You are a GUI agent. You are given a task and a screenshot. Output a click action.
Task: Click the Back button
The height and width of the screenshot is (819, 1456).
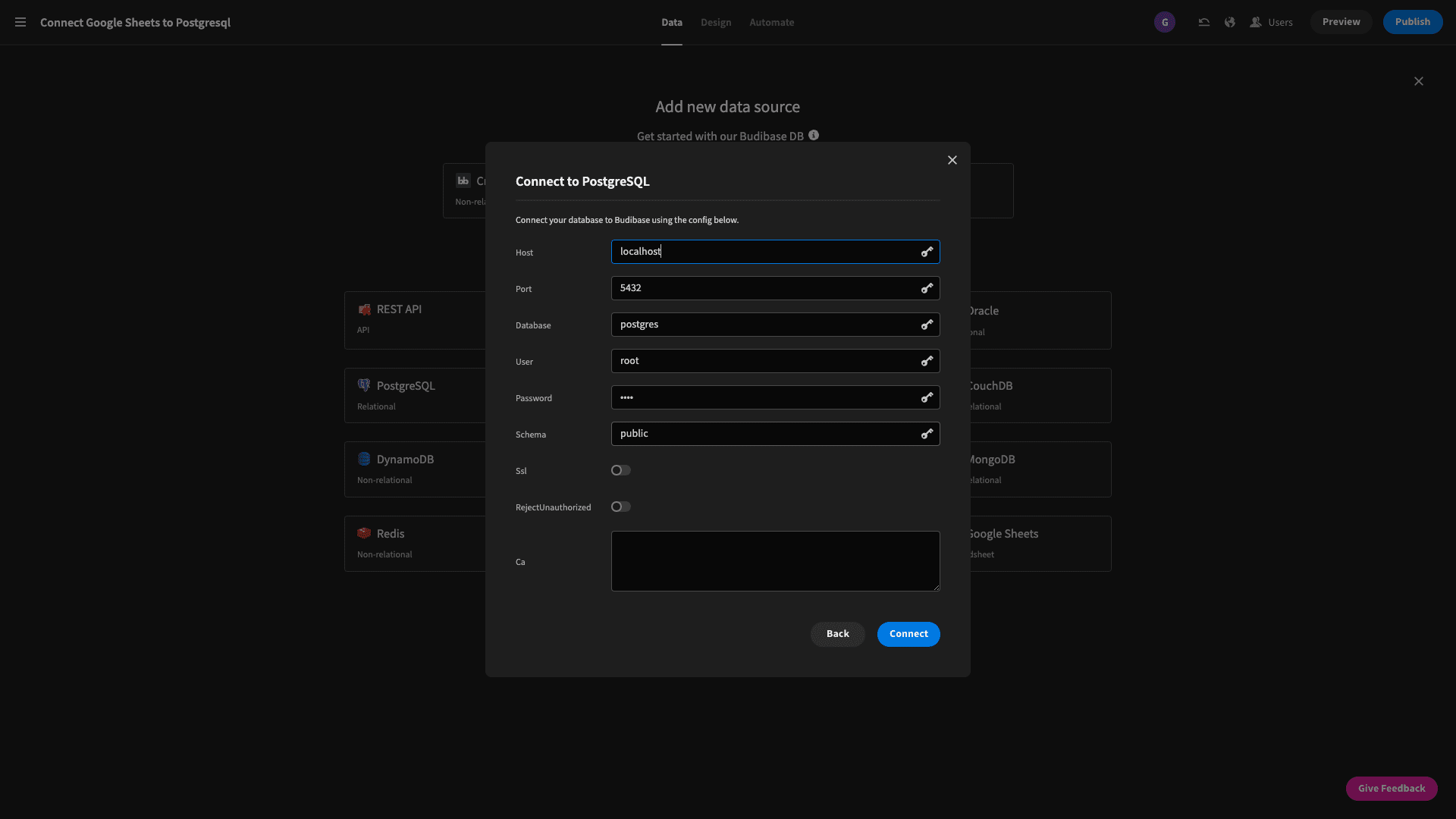click(838, 634)
